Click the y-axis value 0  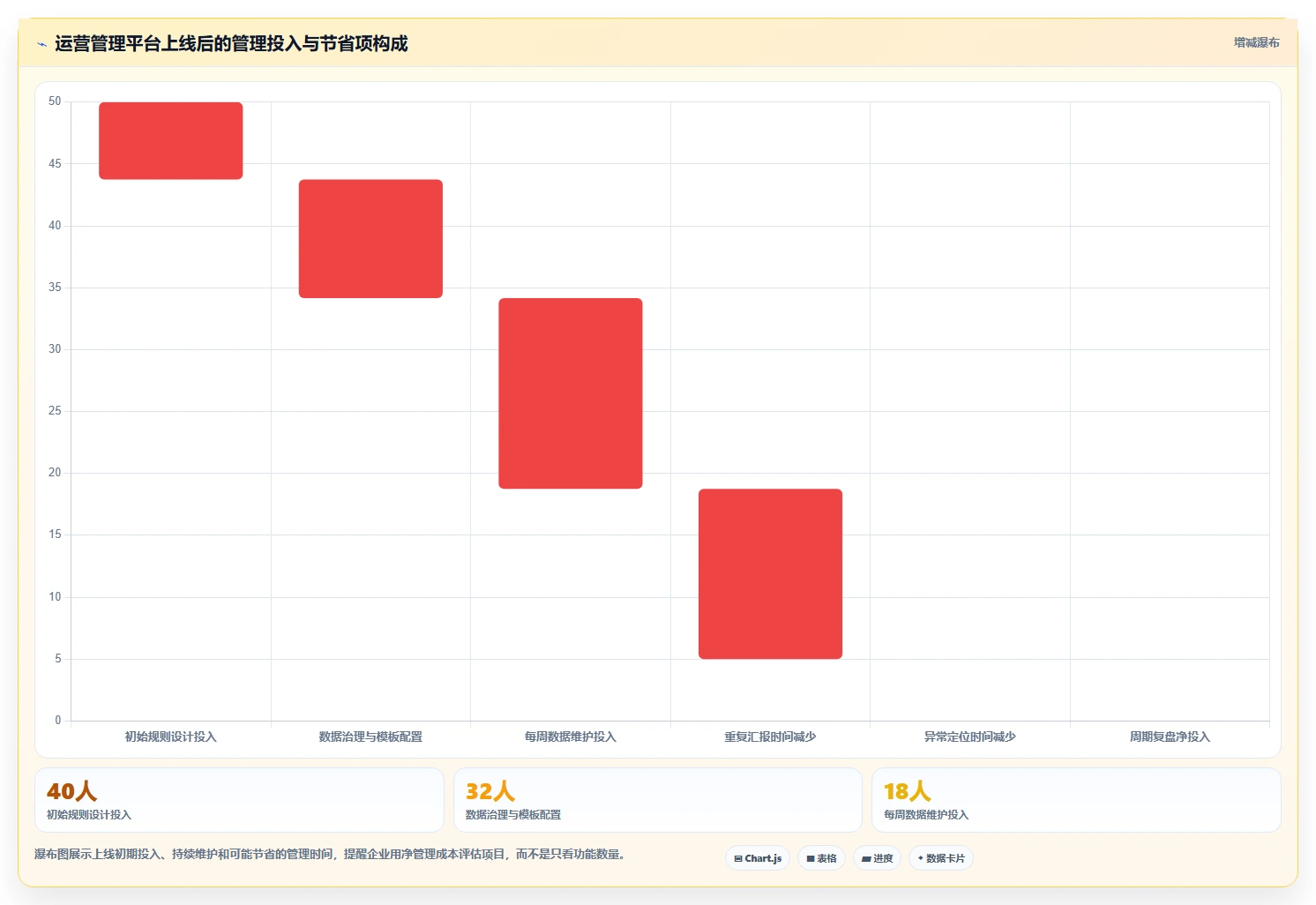pos(58,721)
